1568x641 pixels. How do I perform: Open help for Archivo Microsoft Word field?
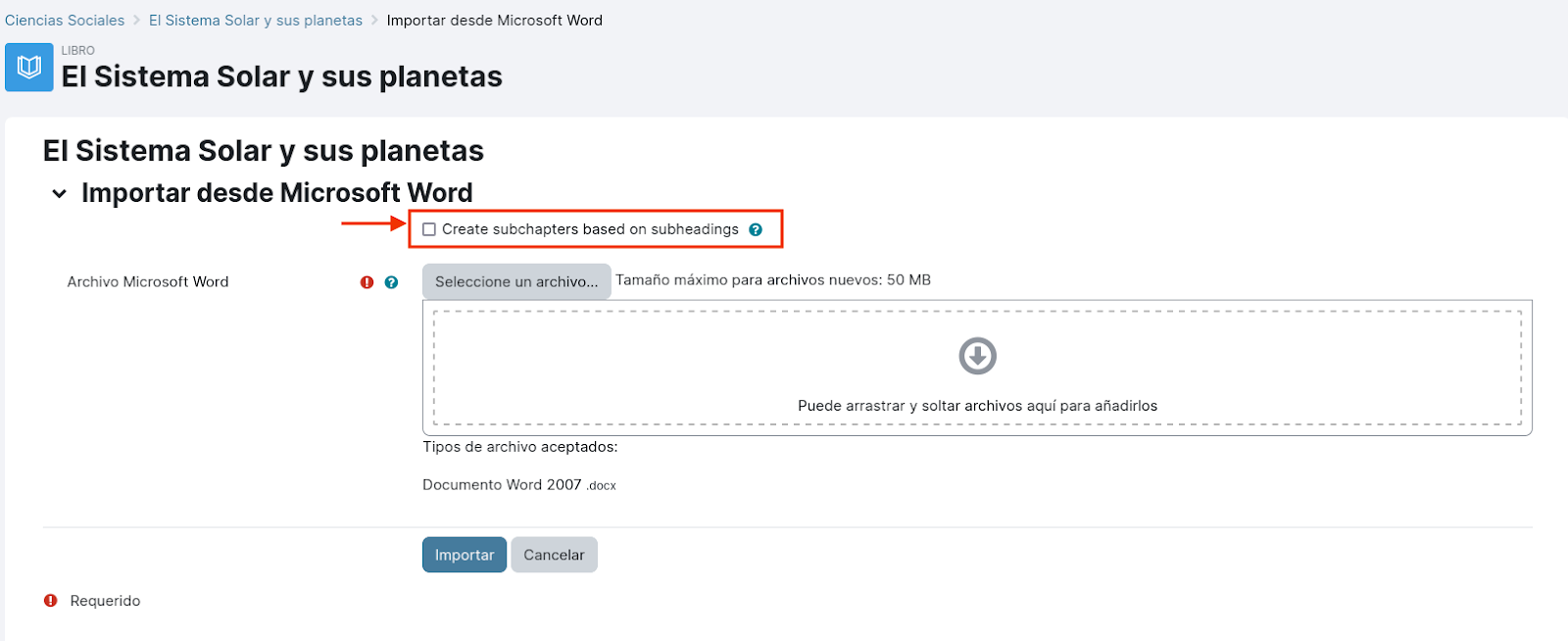point(391,282)
